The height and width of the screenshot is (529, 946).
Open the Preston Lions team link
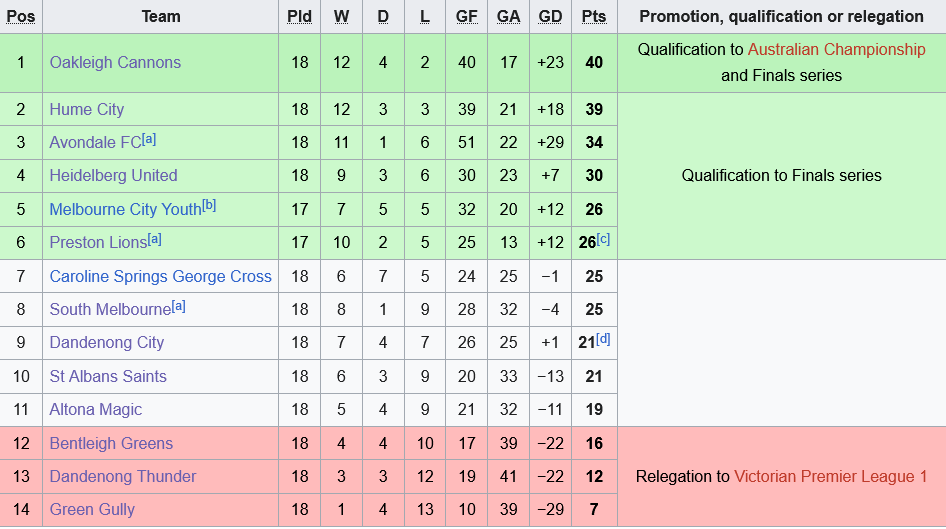[98, 242]
